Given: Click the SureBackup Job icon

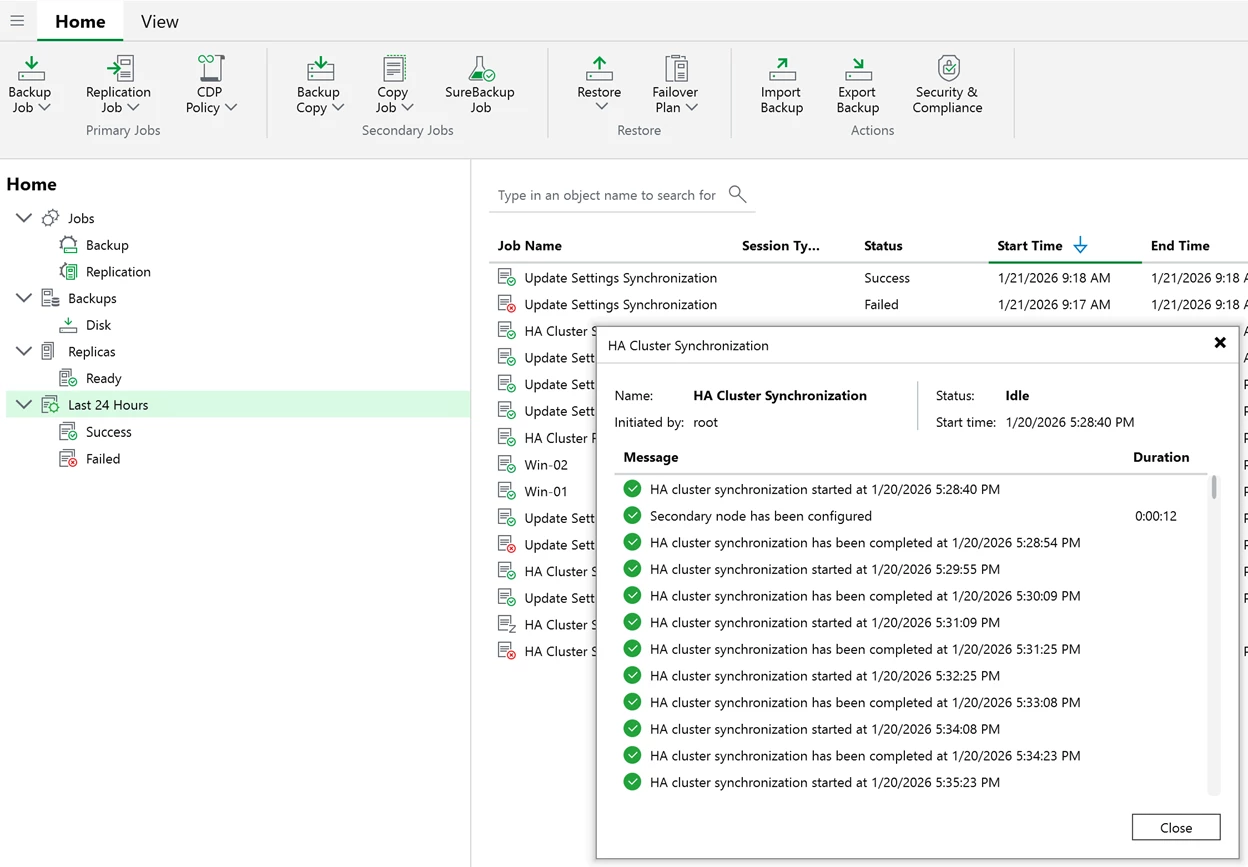Looking at the screenshot, I should tap(480, 69).
